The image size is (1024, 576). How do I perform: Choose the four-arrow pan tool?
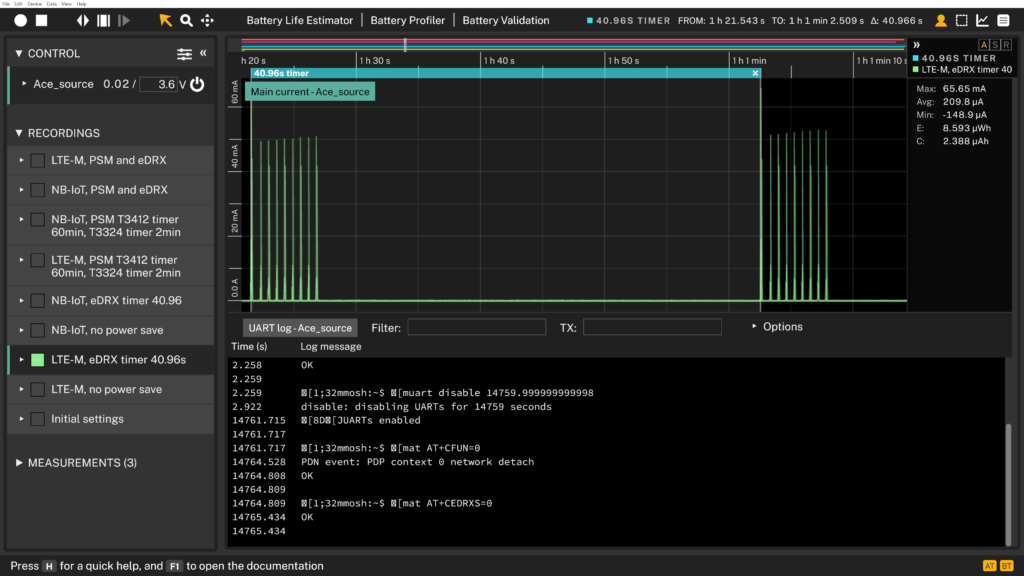(x=207, y=20)
